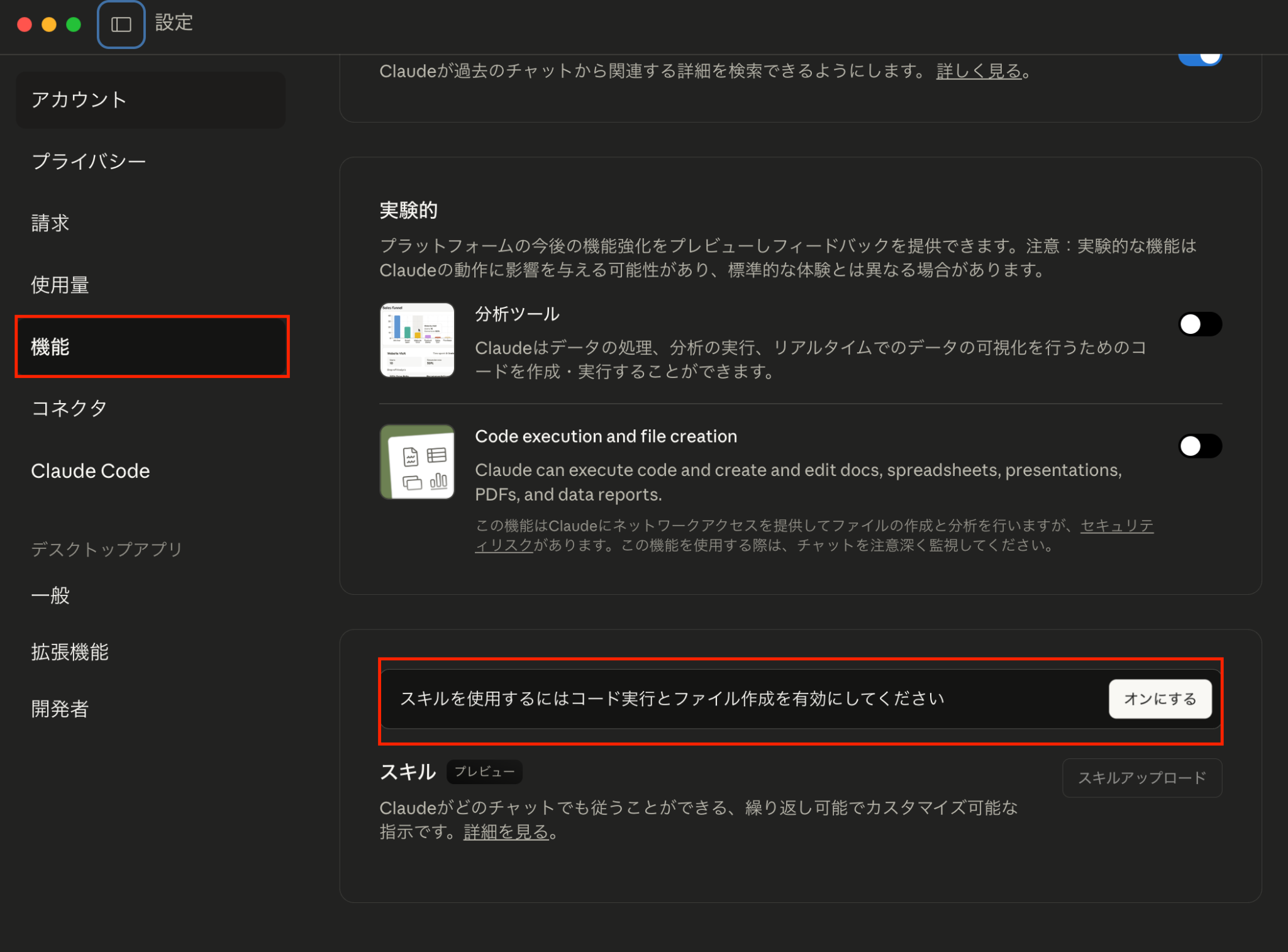
Task: Click the 分析ツール chart preview icon
Action: point(417,340)
